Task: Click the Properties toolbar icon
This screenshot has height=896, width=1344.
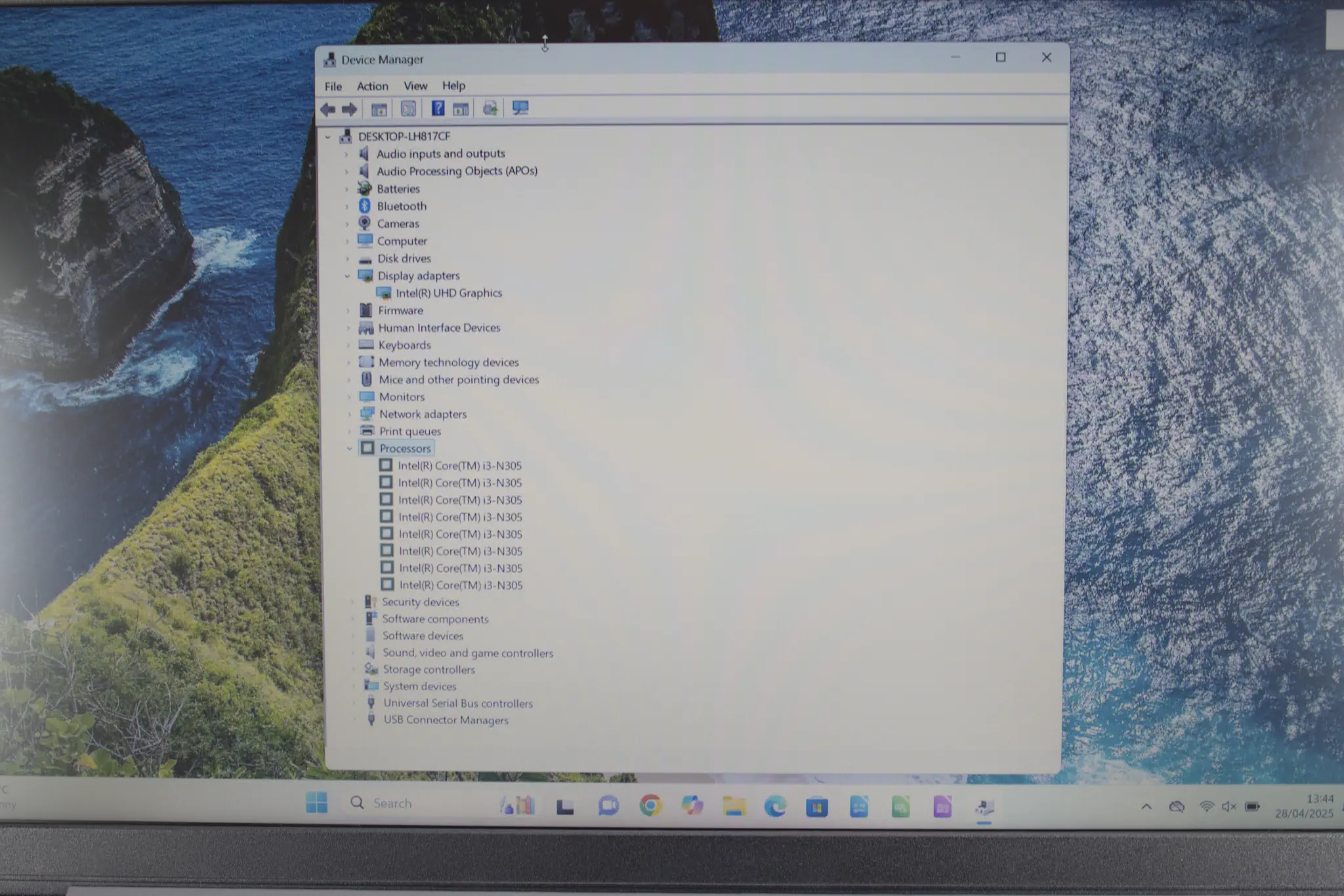Action: click(x=408, y=109)
